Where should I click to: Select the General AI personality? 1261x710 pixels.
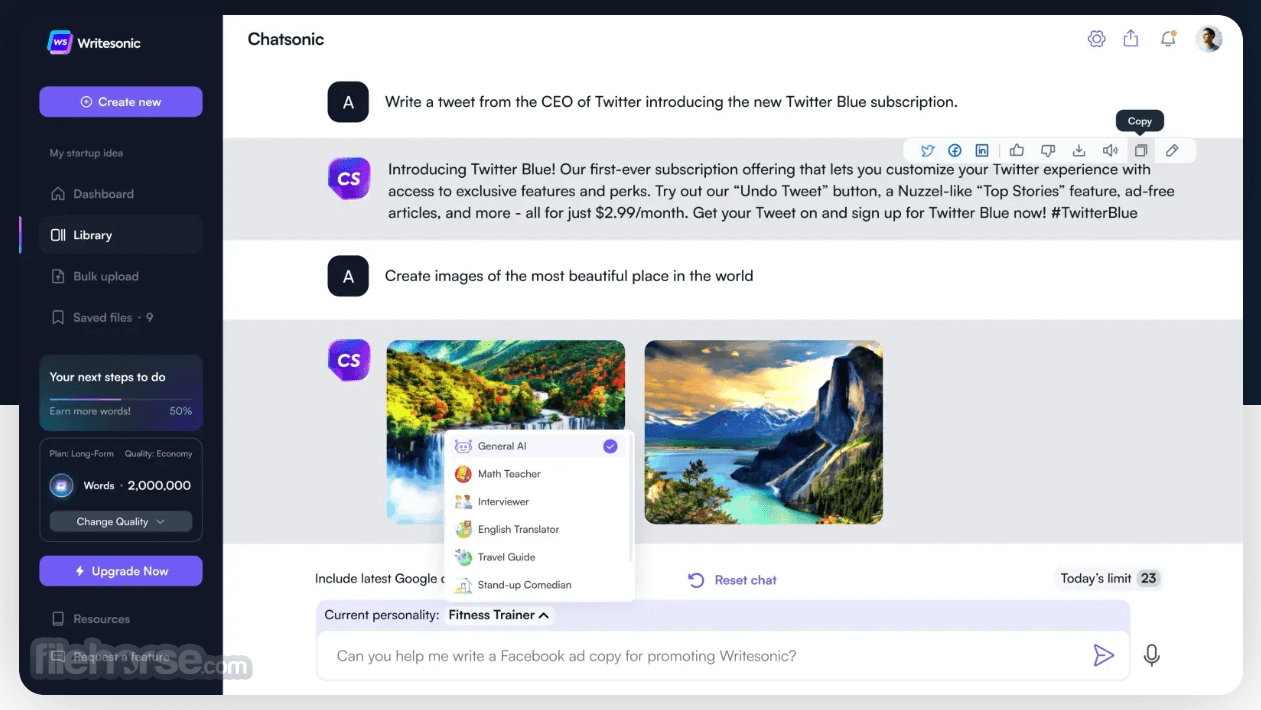538,446
